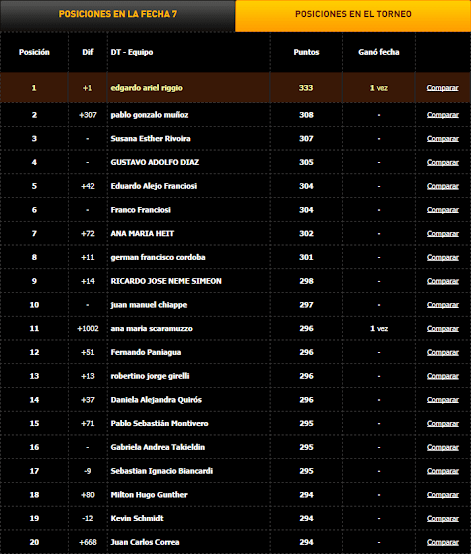Compare with GUSTAVO ADOLFO DIAZ
Viewport: 471px width, 554px height.
442,162
